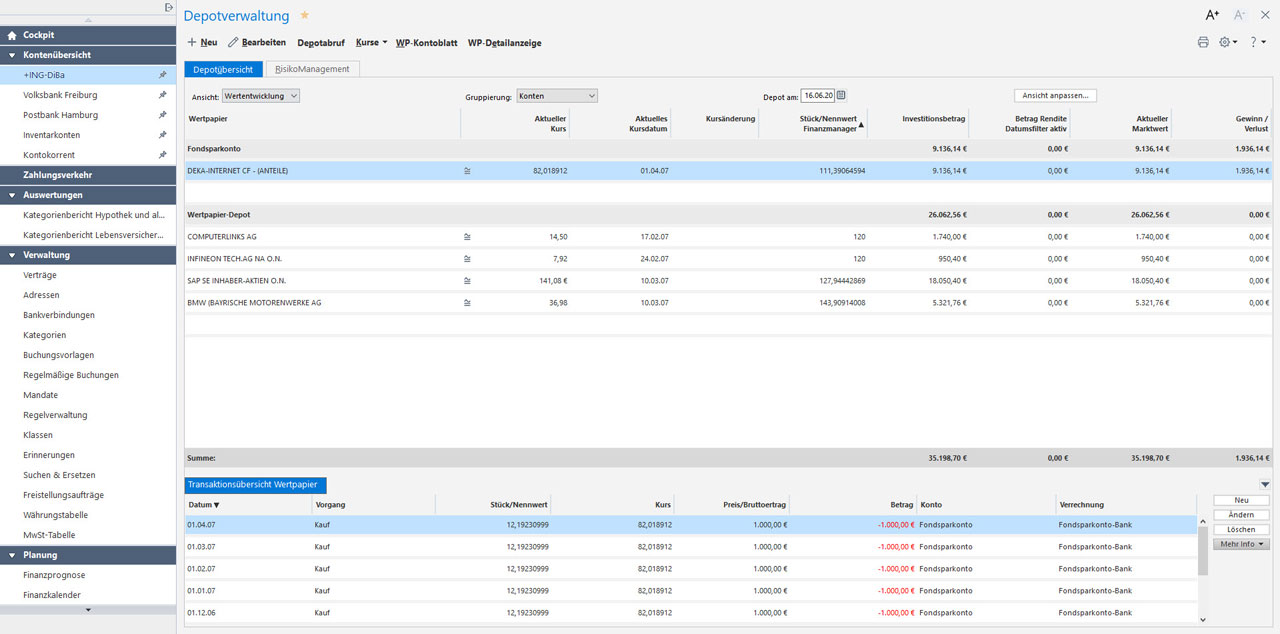Click Bearbeiten in the toolbar

[x=257, y=43]
